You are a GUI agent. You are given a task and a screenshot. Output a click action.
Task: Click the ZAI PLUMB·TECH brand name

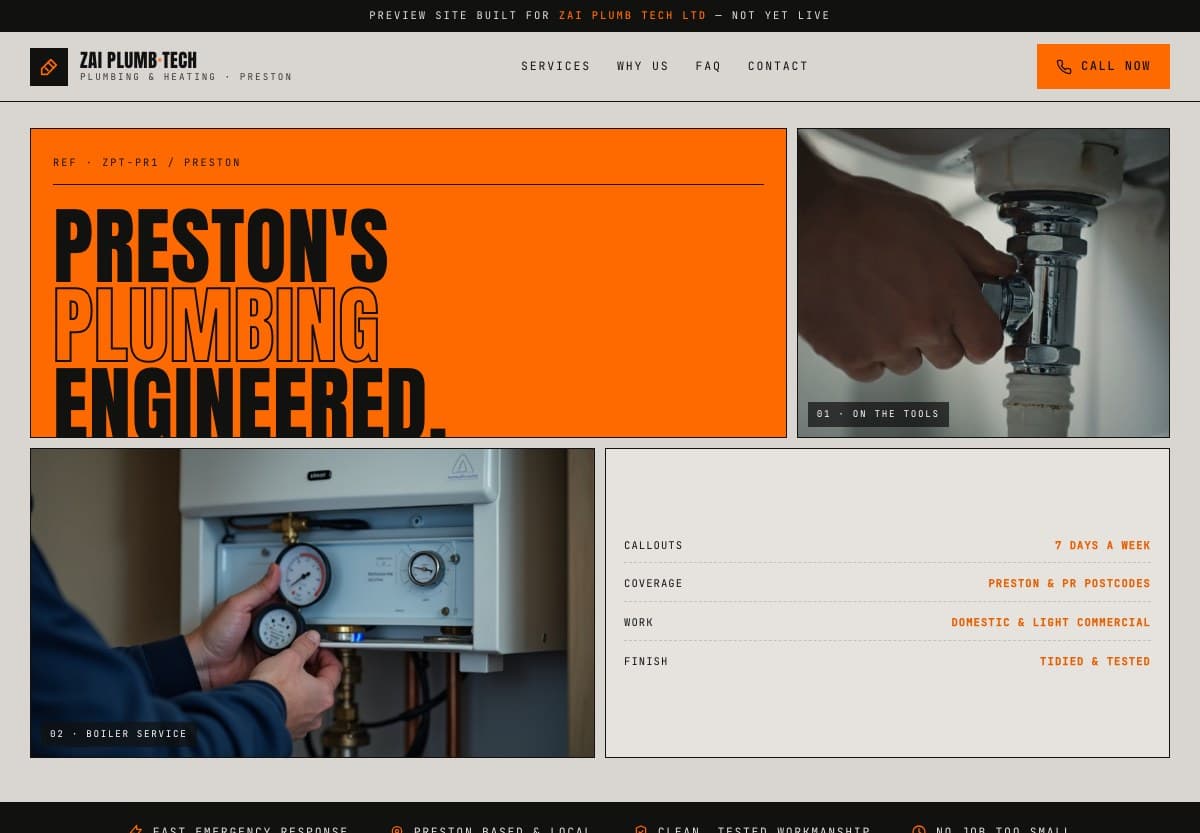coord(138,60)
